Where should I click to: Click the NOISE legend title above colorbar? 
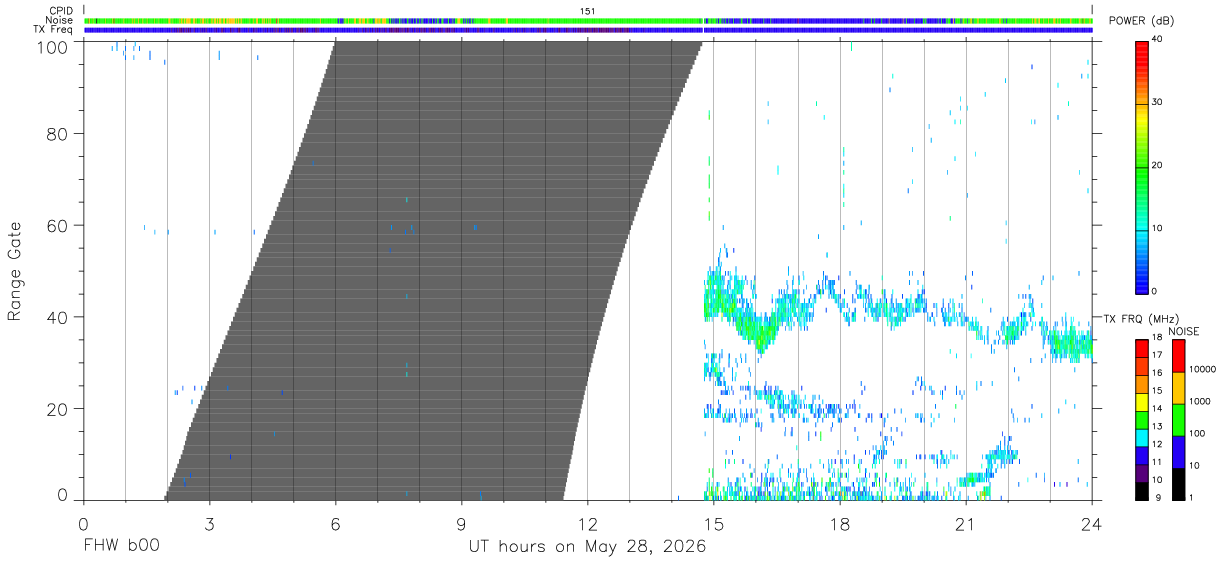tap(1184, 331)
